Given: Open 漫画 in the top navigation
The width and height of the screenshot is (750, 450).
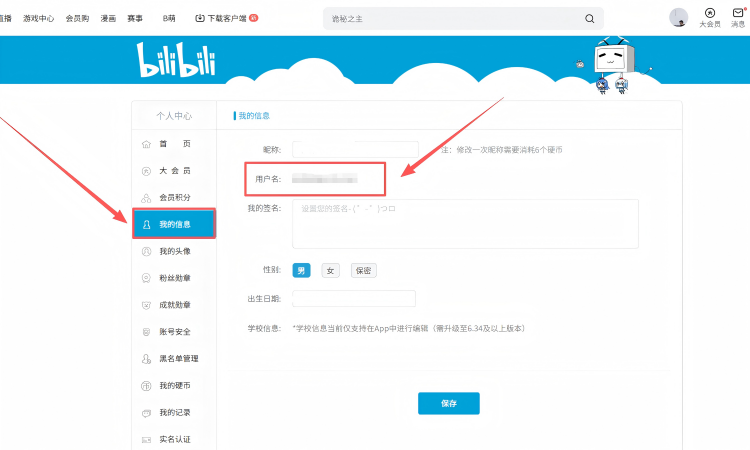Looking at the screenshot, I should pyautogui.click(x=108, y=18).
